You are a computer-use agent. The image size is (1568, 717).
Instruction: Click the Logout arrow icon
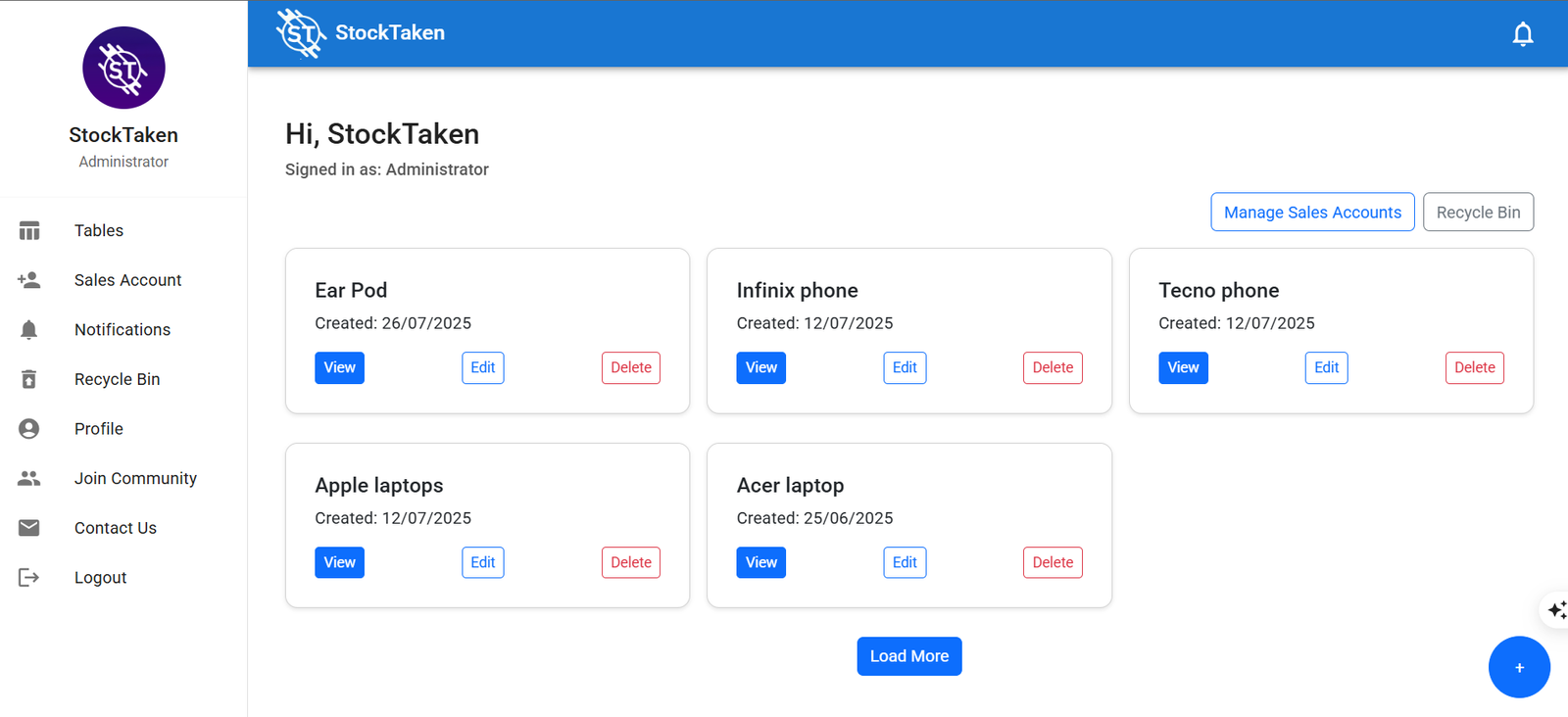tap(29, 578)
